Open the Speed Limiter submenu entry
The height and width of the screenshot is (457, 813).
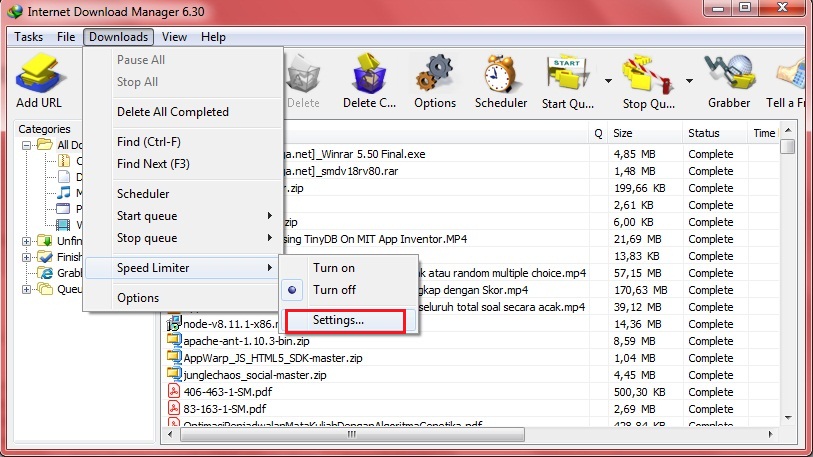pyautogui.click(x=182, y=268)
